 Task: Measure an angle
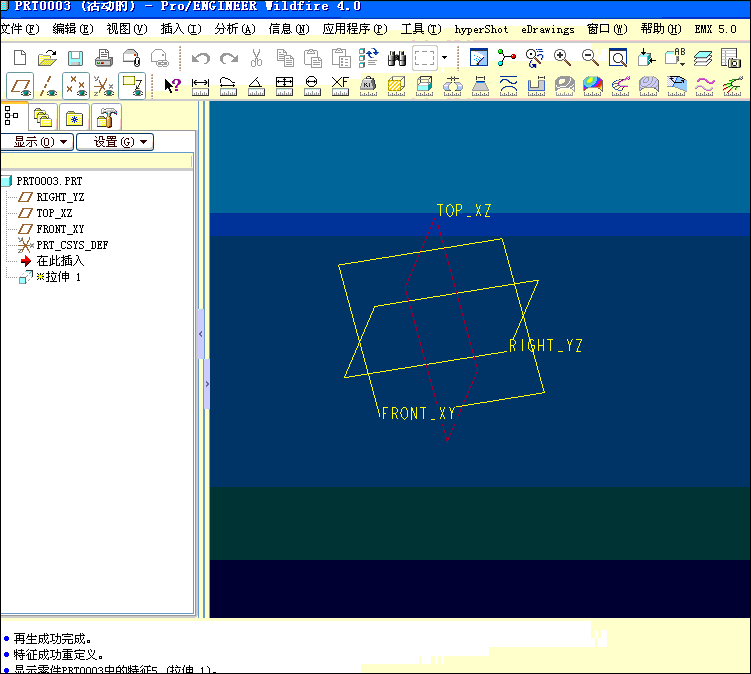(256, 86)
